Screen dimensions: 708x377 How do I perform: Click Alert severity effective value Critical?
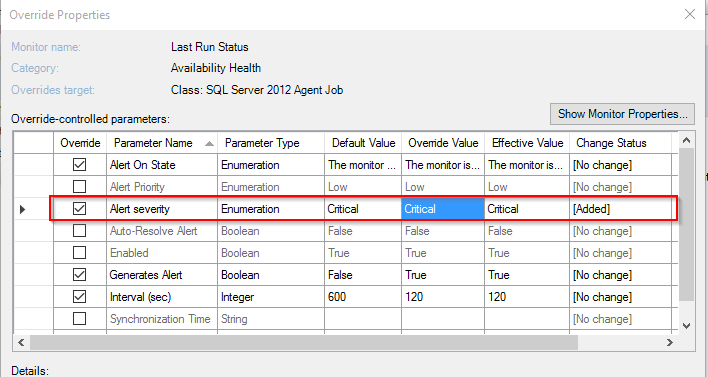(x=527, y=209)
